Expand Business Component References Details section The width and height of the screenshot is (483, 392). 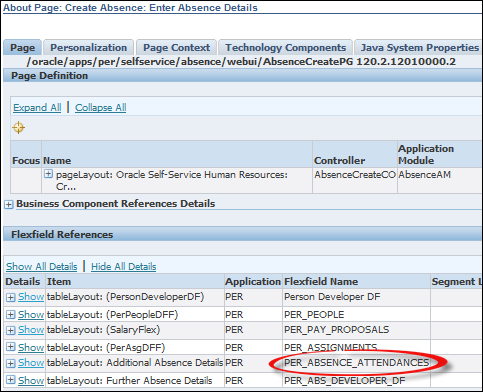(9, 204)
